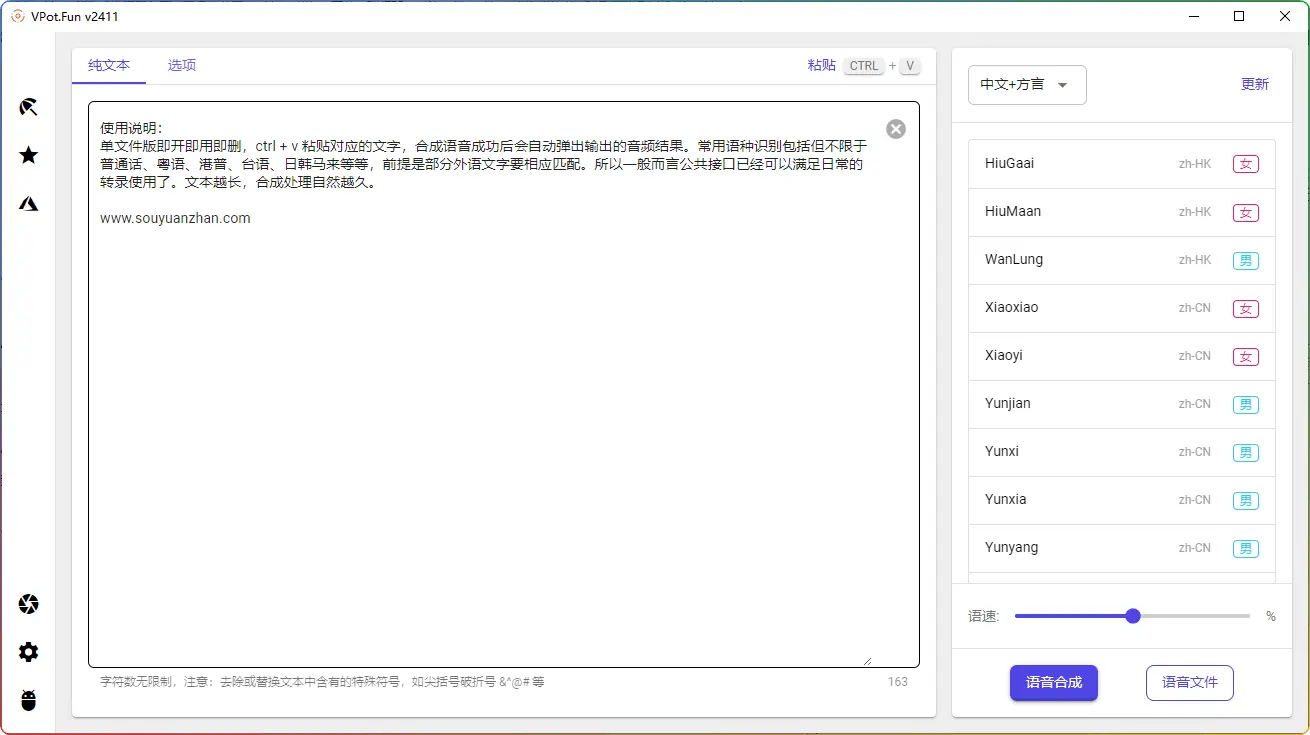This screenshot has width=1310, height=735.
Task: Click the female tag on Xiaoxiao row
Action: [x=1246, y=308]
